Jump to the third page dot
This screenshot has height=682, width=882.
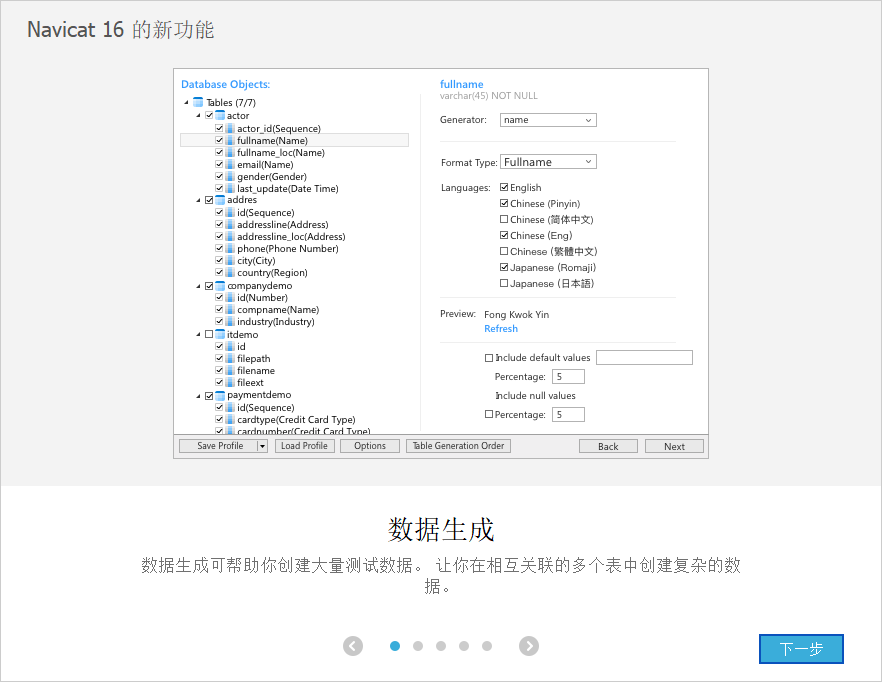[x=441, y=646]
